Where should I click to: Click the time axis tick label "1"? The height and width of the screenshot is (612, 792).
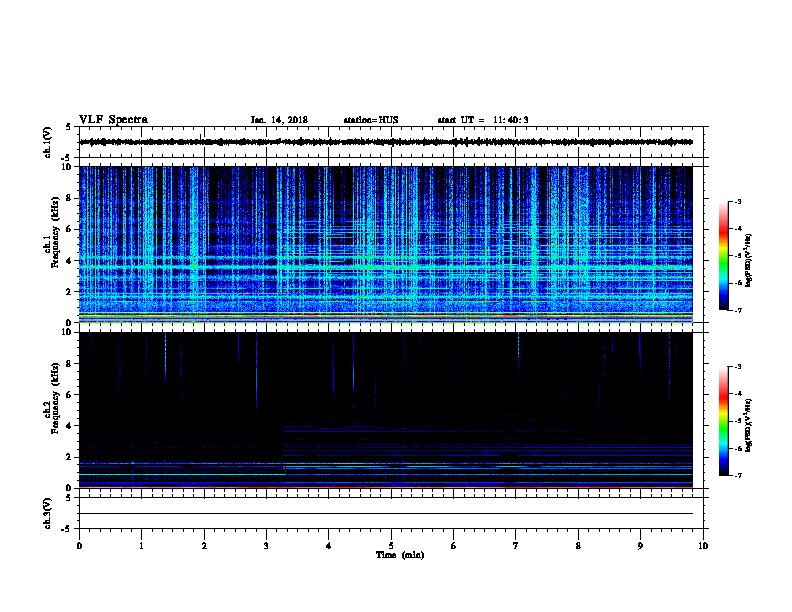141,546
